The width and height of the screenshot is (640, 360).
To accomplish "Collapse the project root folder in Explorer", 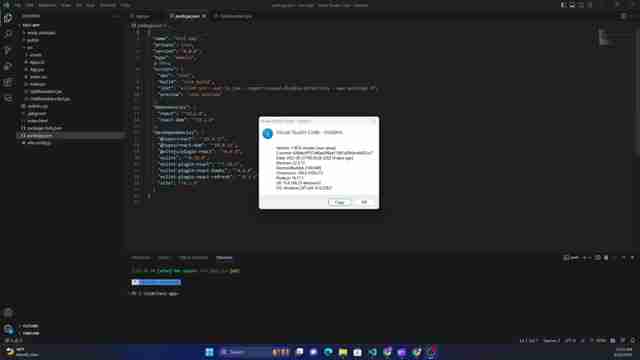I will (x=31, y=25).
